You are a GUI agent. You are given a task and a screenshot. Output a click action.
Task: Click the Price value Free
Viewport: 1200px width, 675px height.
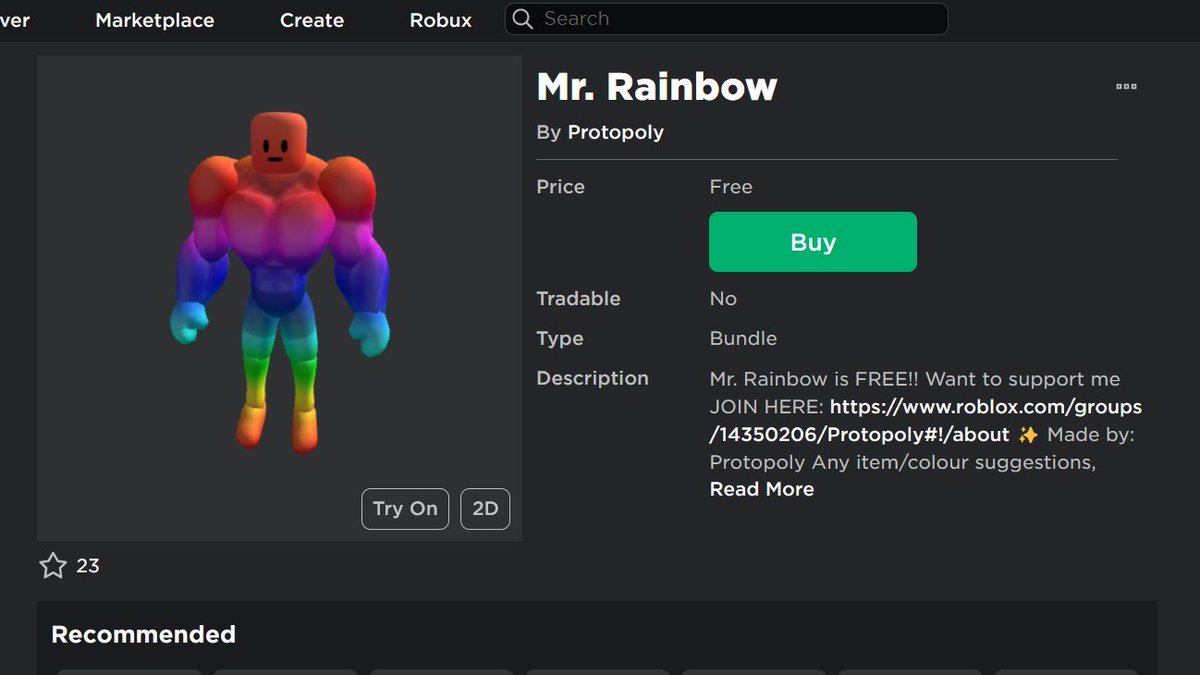tap(731, 187)
